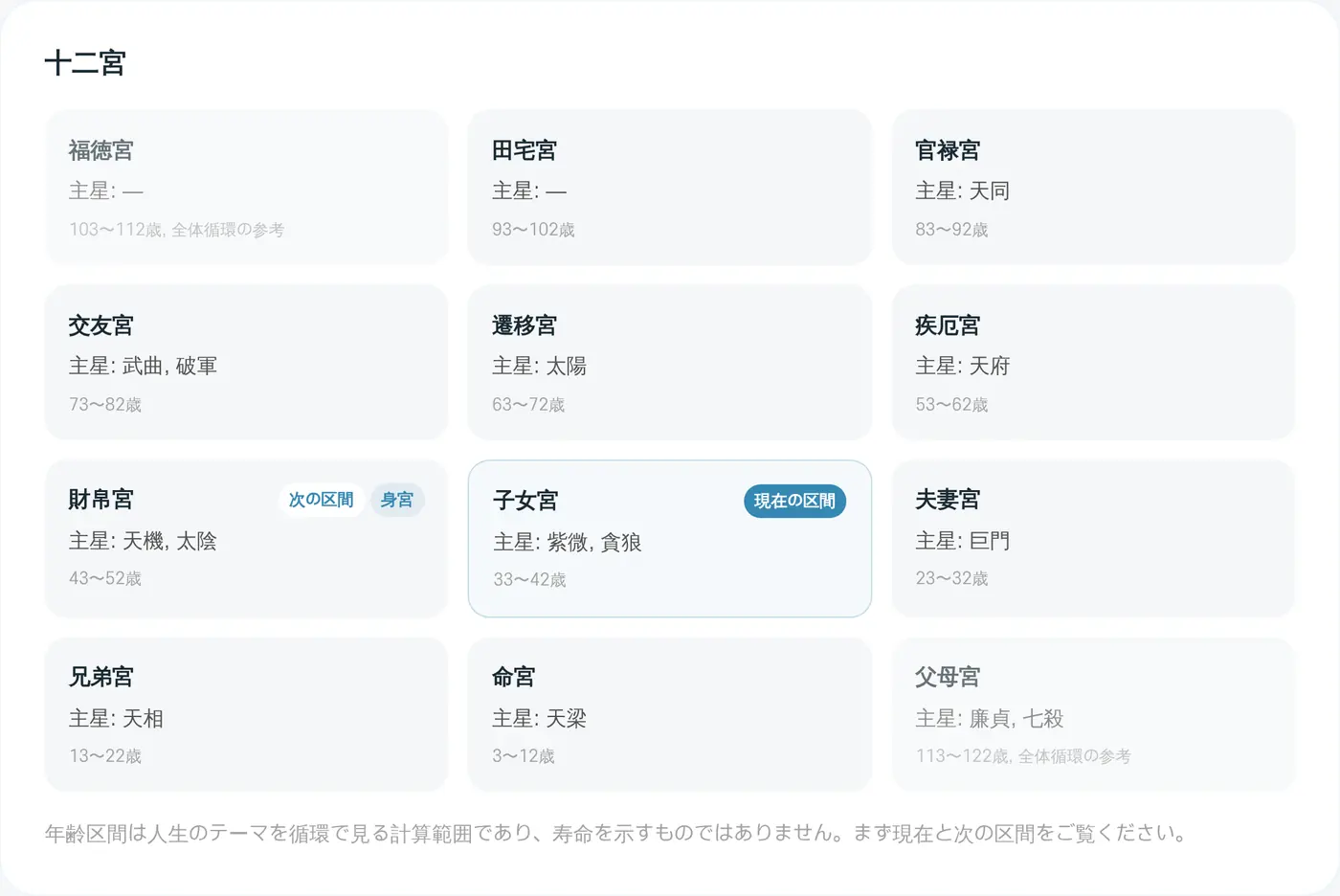
Task: Click 主星: 武曲, 破軍 text
Action: (x=143, y=366)
